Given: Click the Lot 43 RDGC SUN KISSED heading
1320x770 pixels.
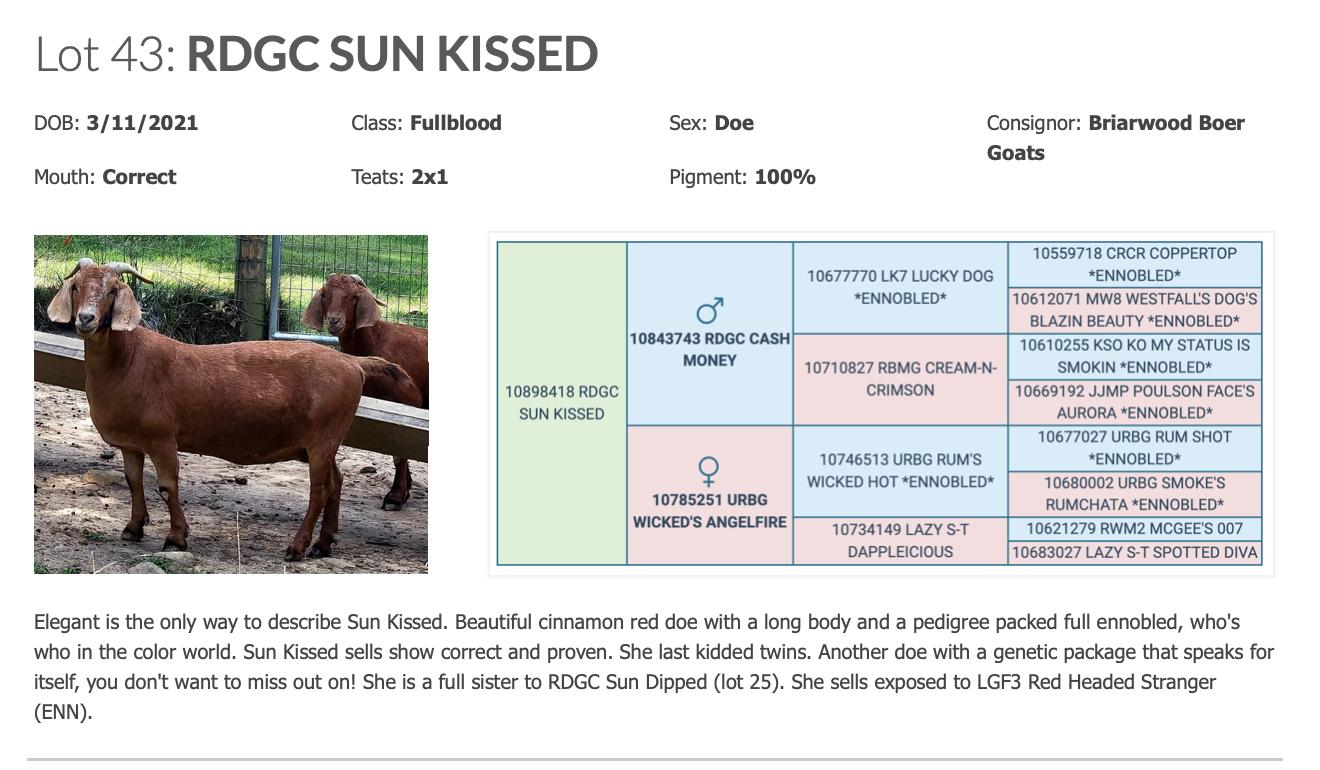Looking at the screenshot, I should coord(317,54).
